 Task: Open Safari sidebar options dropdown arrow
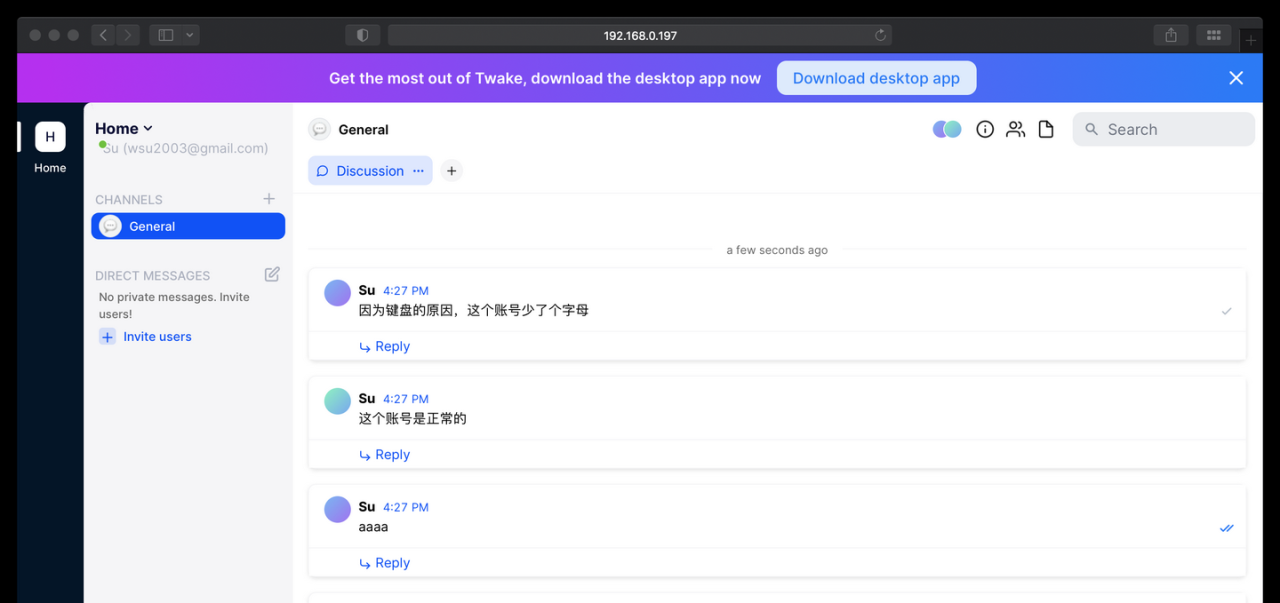[x=190, y=35]
